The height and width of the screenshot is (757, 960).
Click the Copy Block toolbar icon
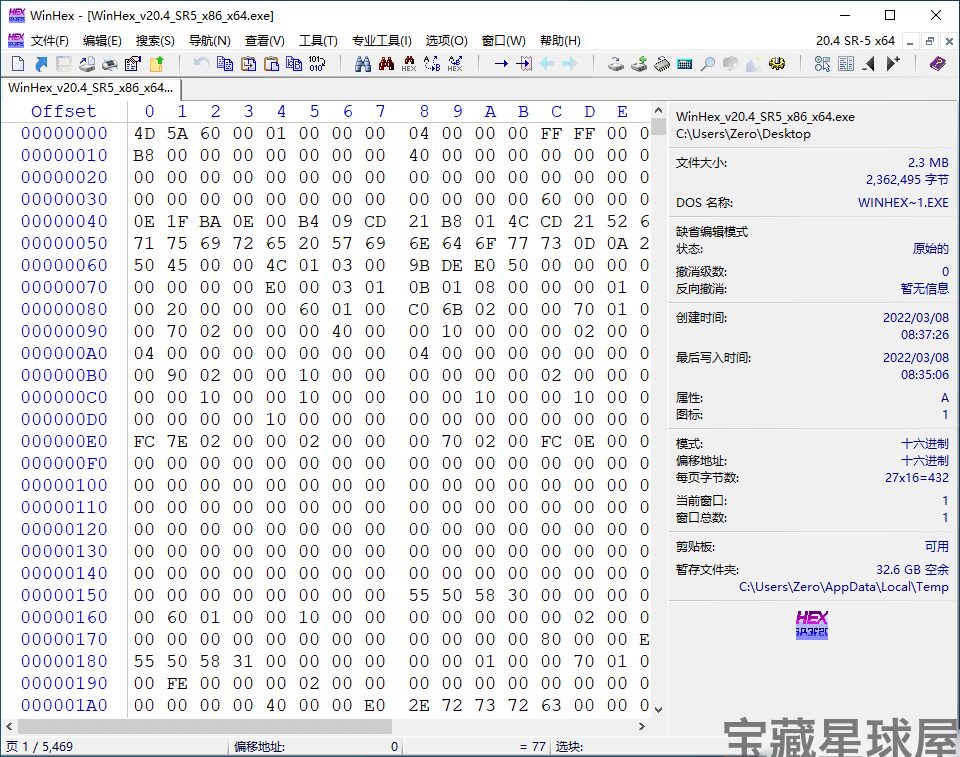coord(225,64)
